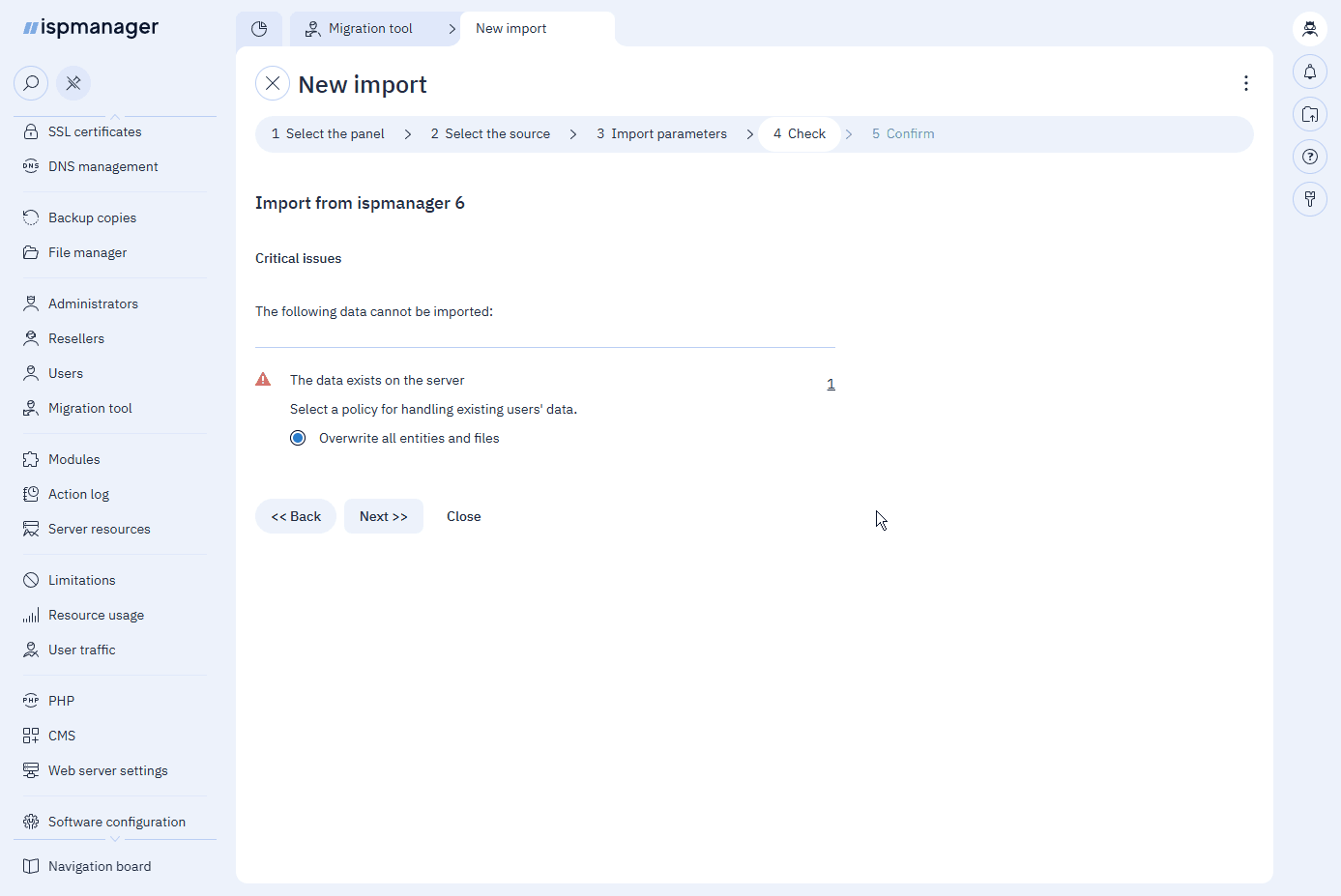Screen dimensions: 1341x896
Task: Open the sidebar menu search
Action: 31,83
